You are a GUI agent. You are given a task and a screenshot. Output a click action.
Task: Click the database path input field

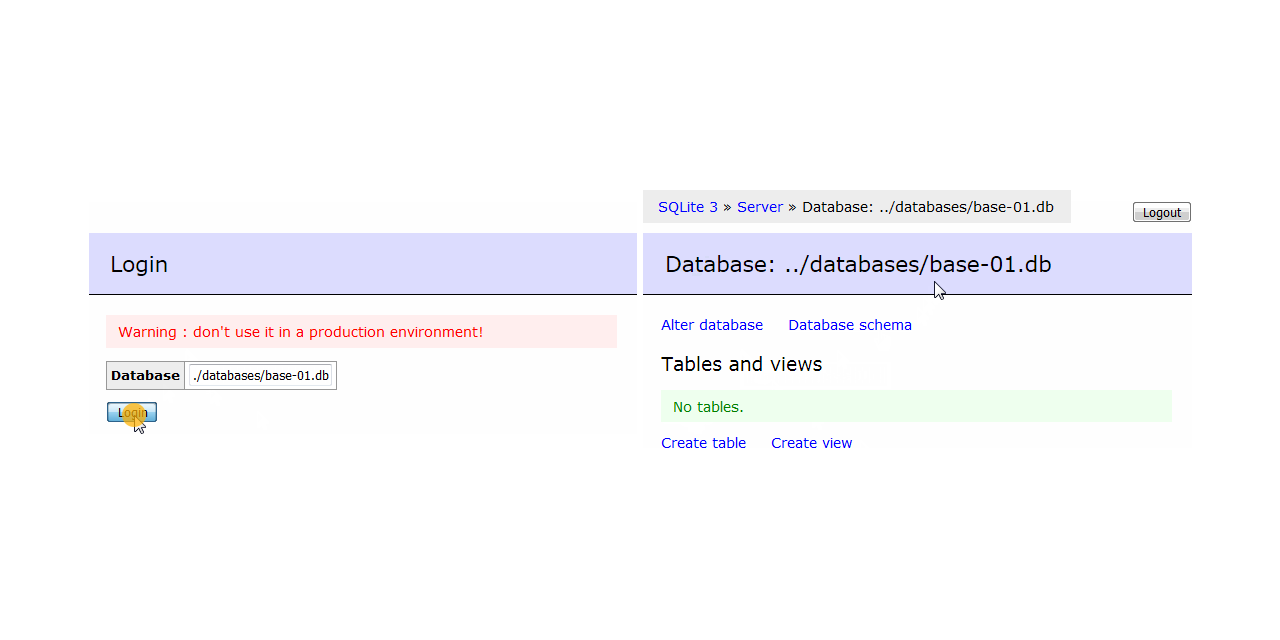[x=260, y=376]
